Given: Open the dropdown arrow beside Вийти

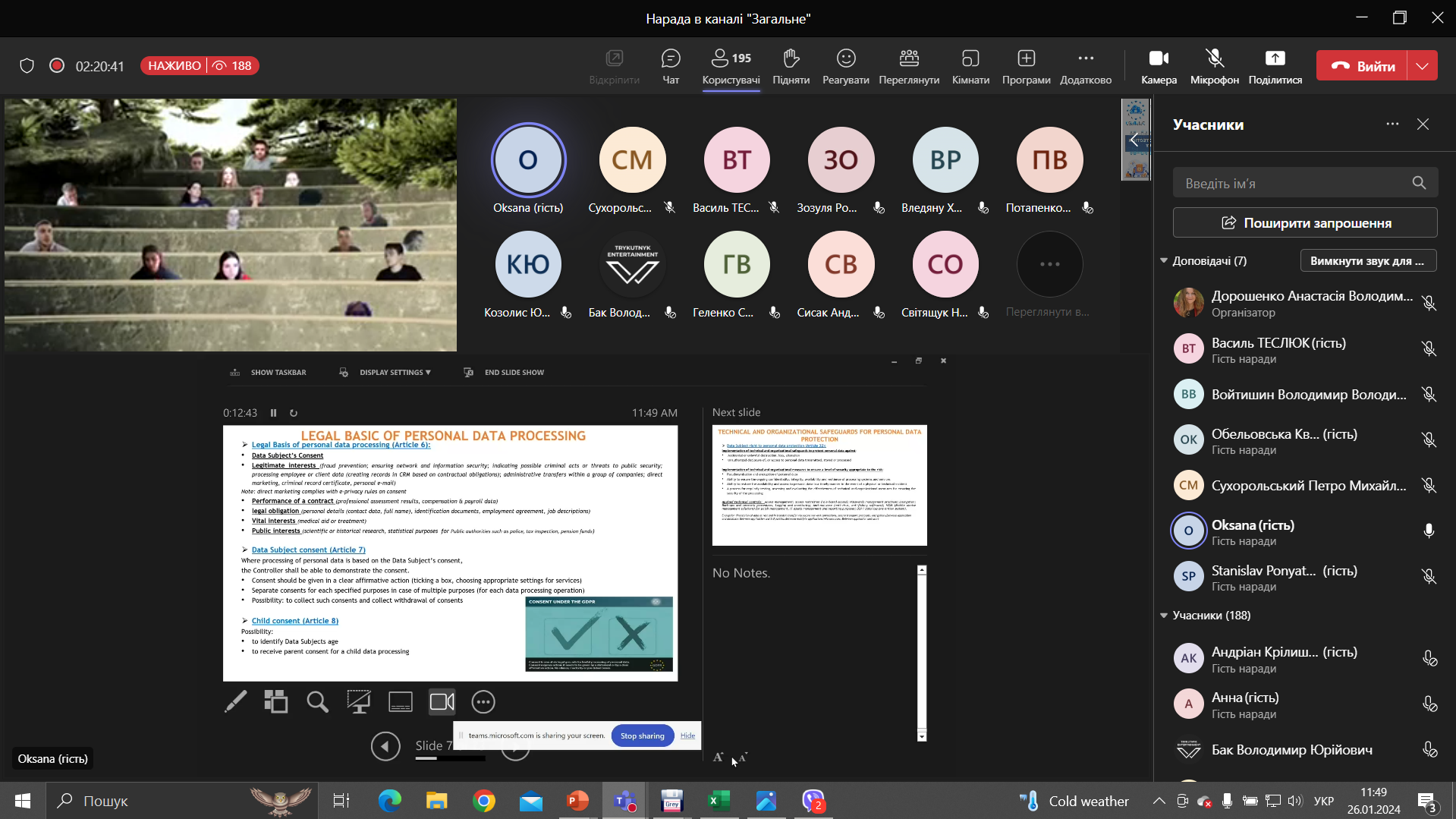Looking at the screenshot, I should (x=1422, y=66).
